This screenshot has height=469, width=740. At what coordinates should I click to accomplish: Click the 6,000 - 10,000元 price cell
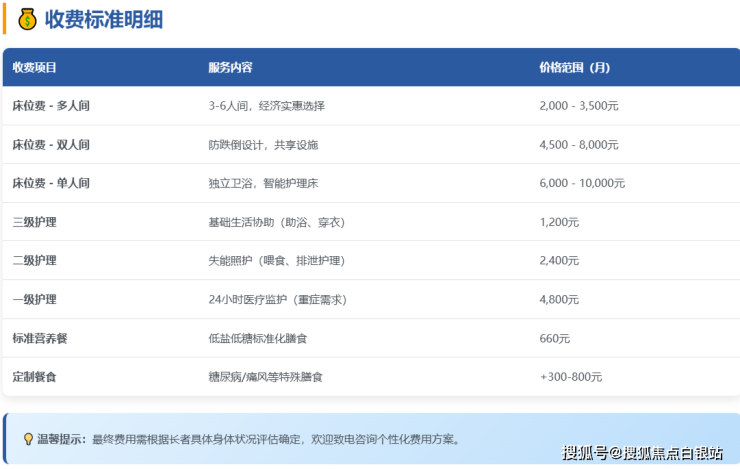click(x=581, y=183)
